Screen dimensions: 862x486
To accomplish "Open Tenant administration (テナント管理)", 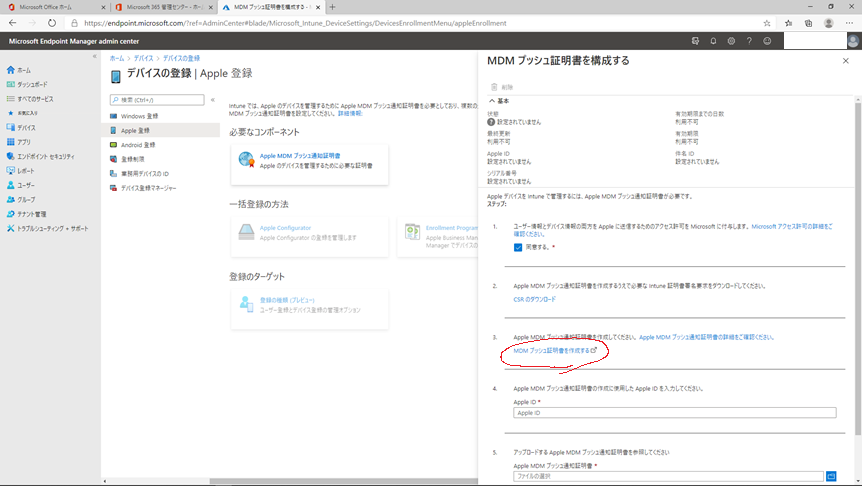I will click(26, 214).
